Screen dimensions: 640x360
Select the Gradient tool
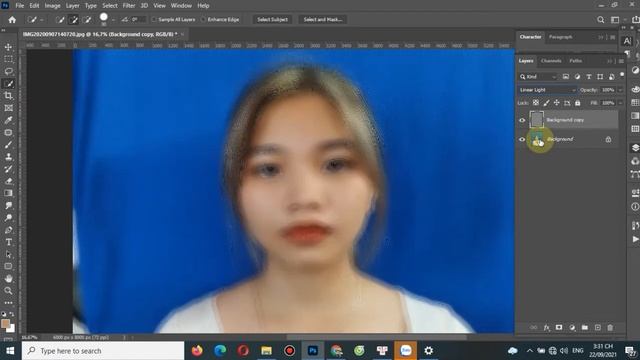tap(8, 193)
